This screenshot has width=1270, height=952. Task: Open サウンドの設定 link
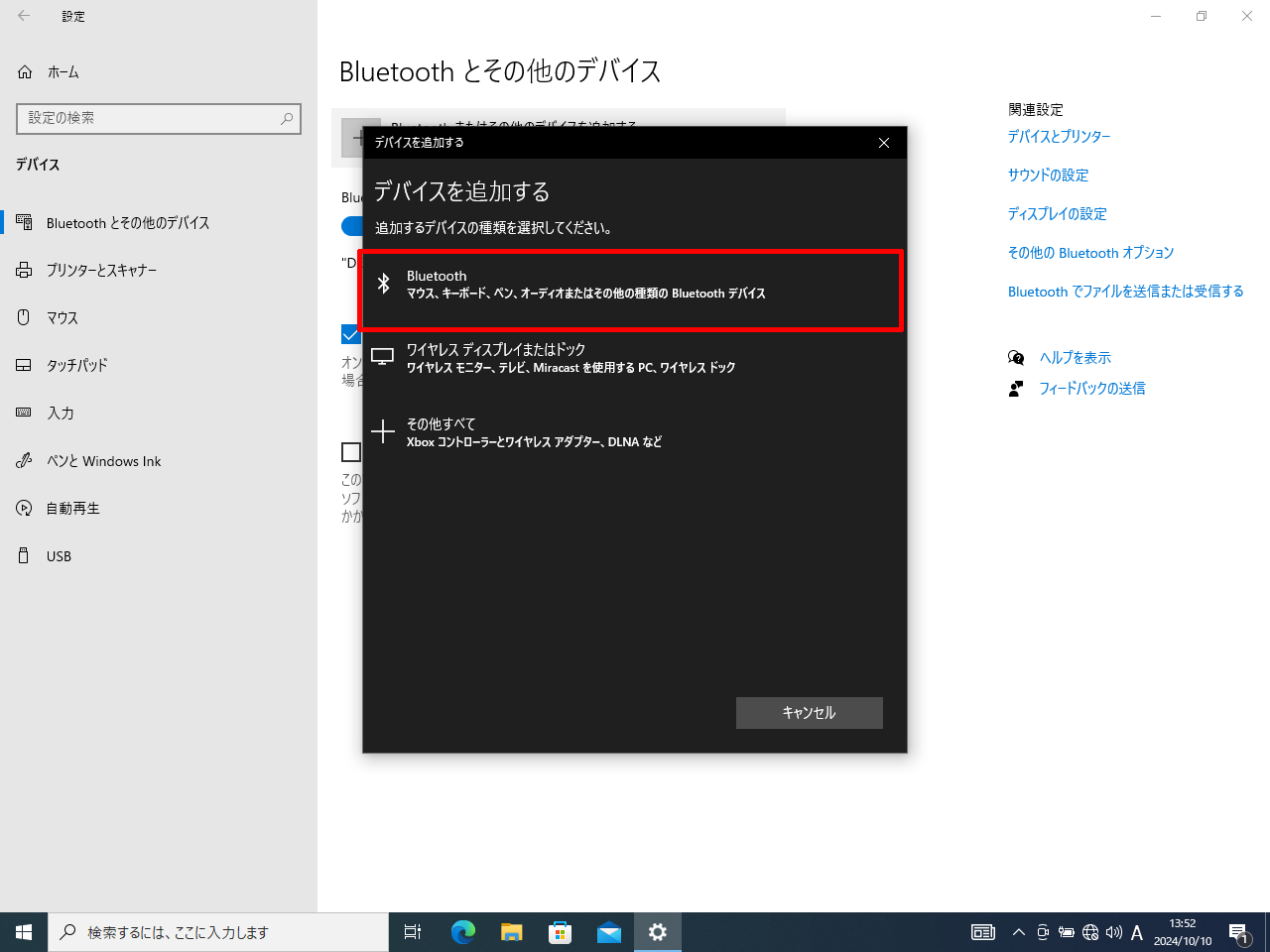click(x=1048, y=176)
